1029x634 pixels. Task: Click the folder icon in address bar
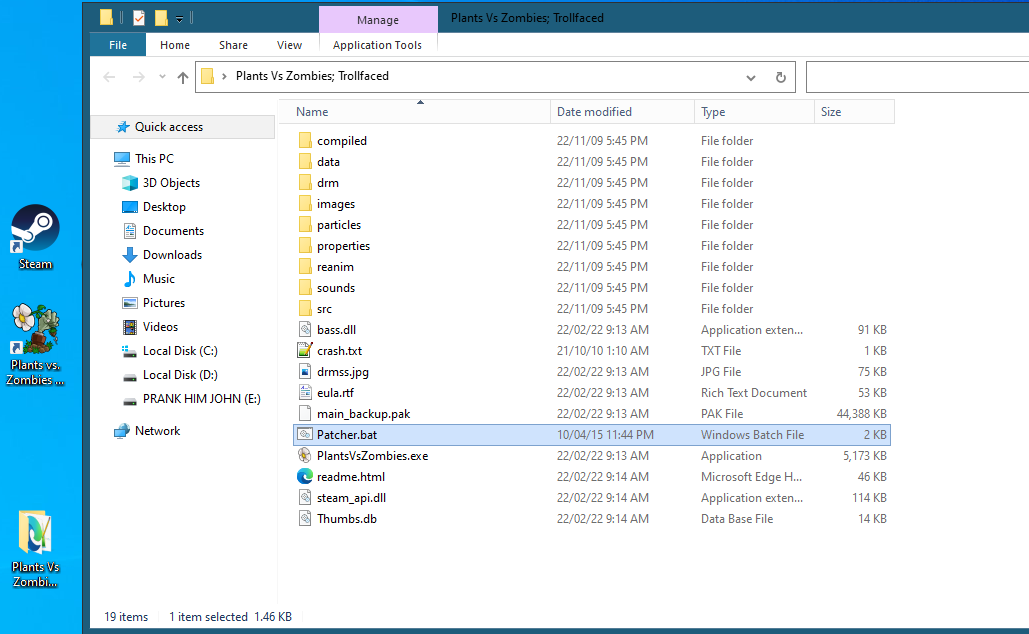pyautogui.click(x=207, y=76)
